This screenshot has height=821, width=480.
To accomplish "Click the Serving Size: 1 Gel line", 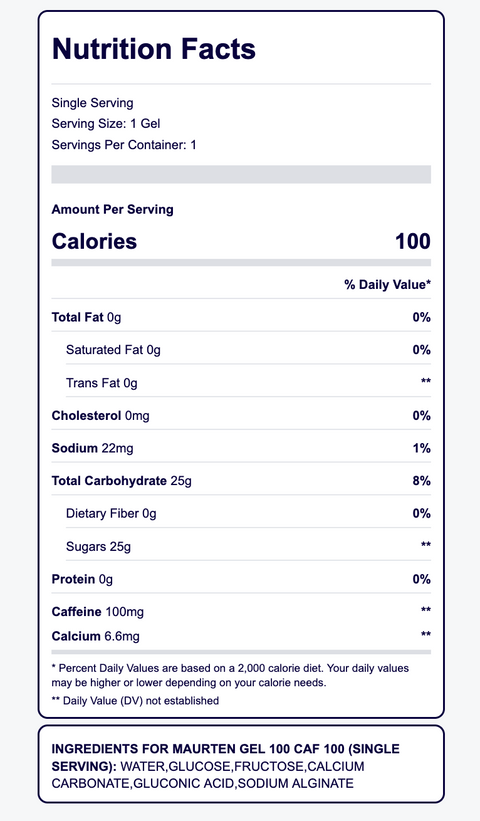I will pyautogui.click(x=106, y=124).
